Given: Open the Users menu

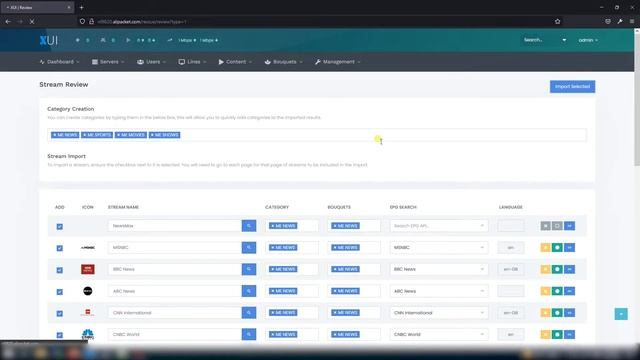Looking at the screenshot, I should pos(151,62).
